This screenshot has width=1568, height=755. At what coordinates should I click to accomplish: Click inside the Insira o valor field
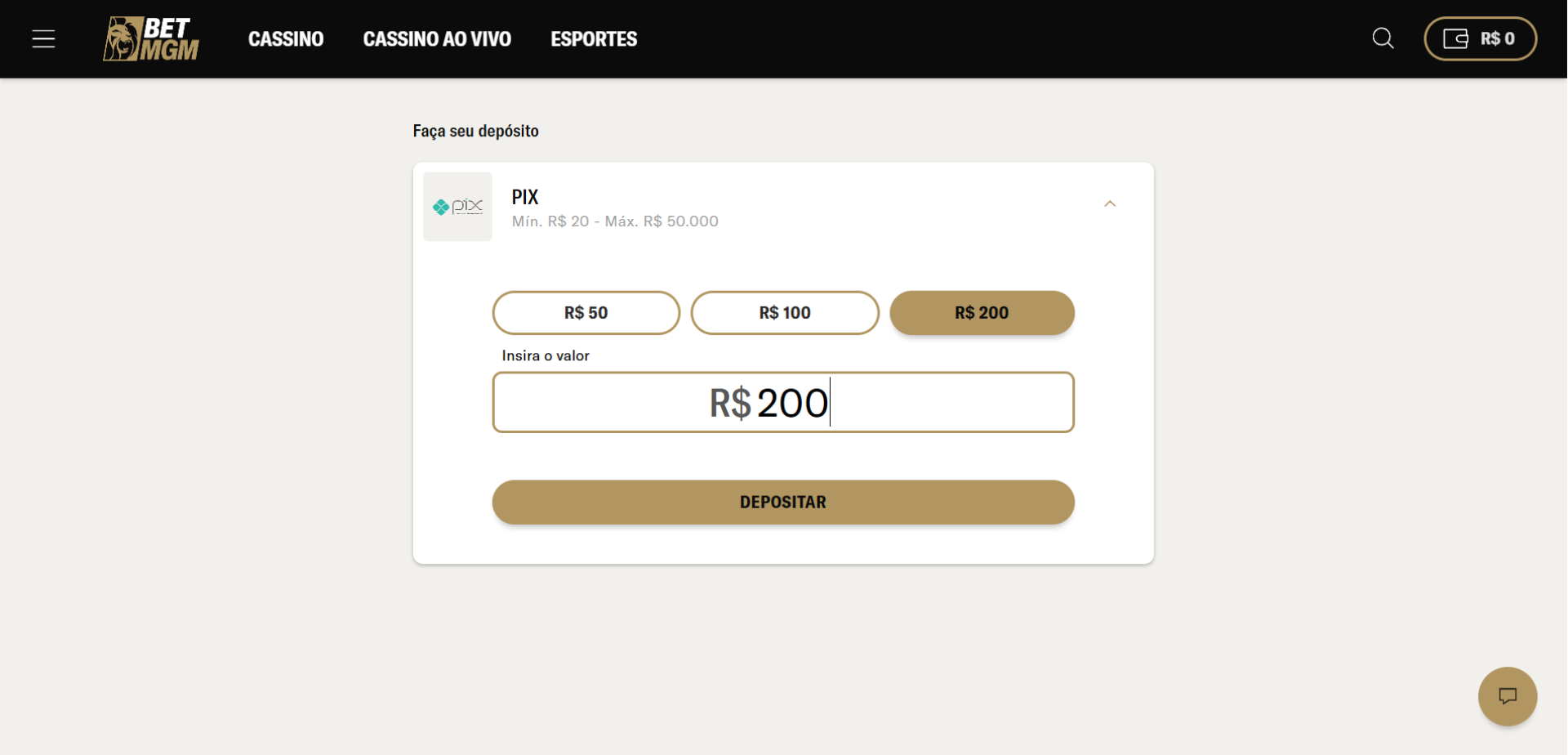click(x=782, y=402)
